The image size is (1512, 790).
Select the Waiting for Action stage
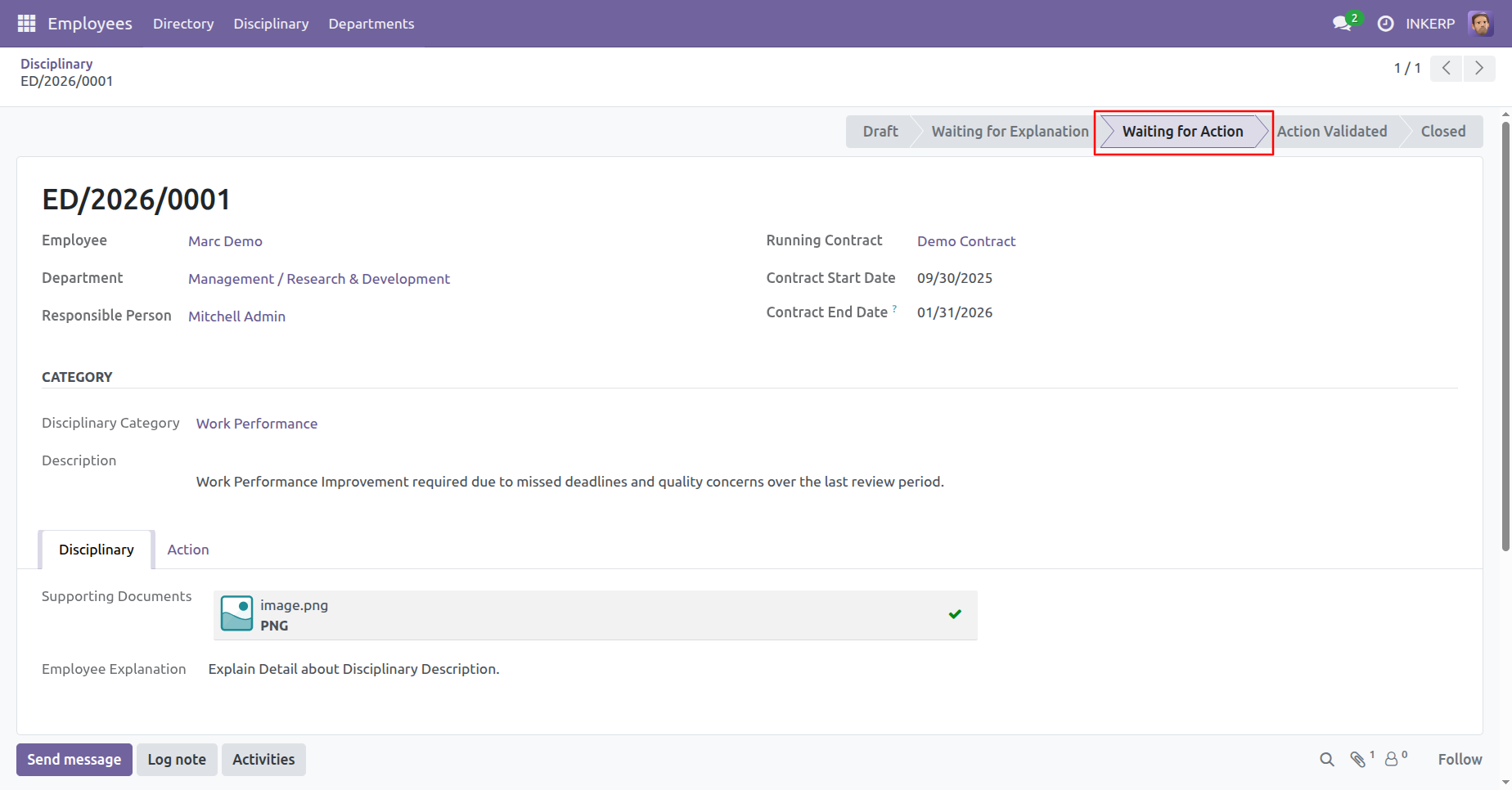click(1182, 132)
